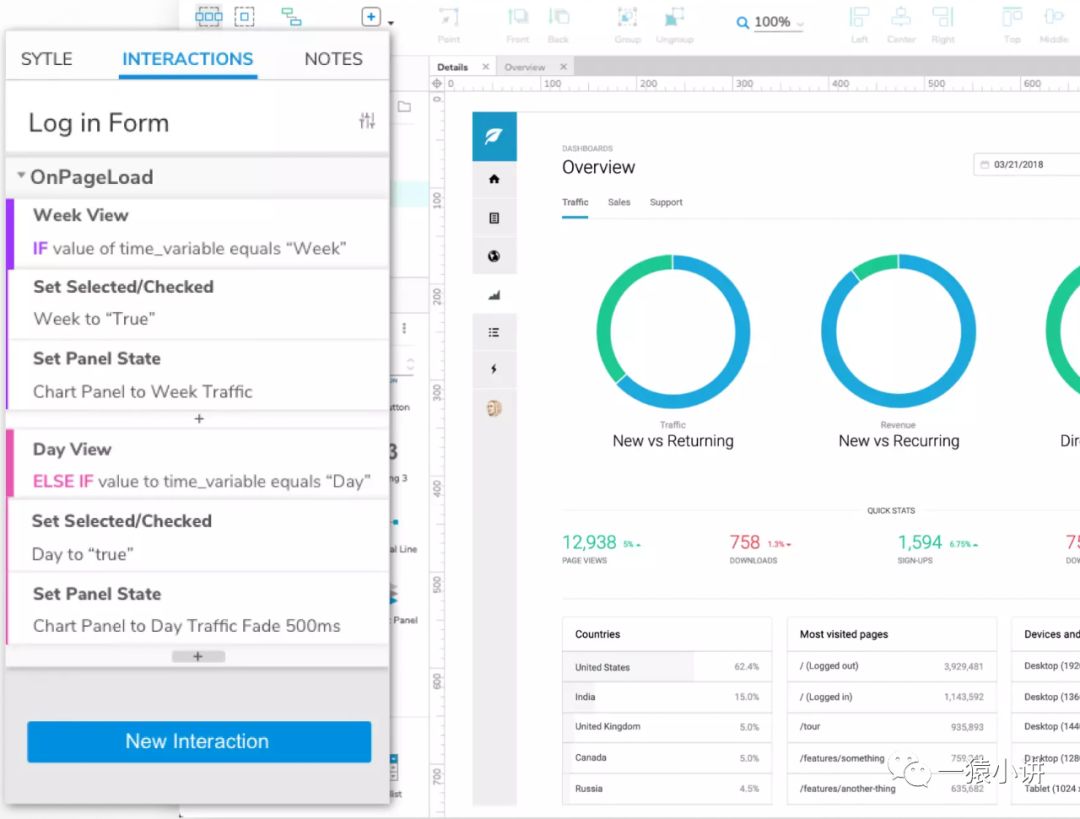Select the lightning bolt sidebar icon
Screen dimensions: 1080x819
pos(494,369)
